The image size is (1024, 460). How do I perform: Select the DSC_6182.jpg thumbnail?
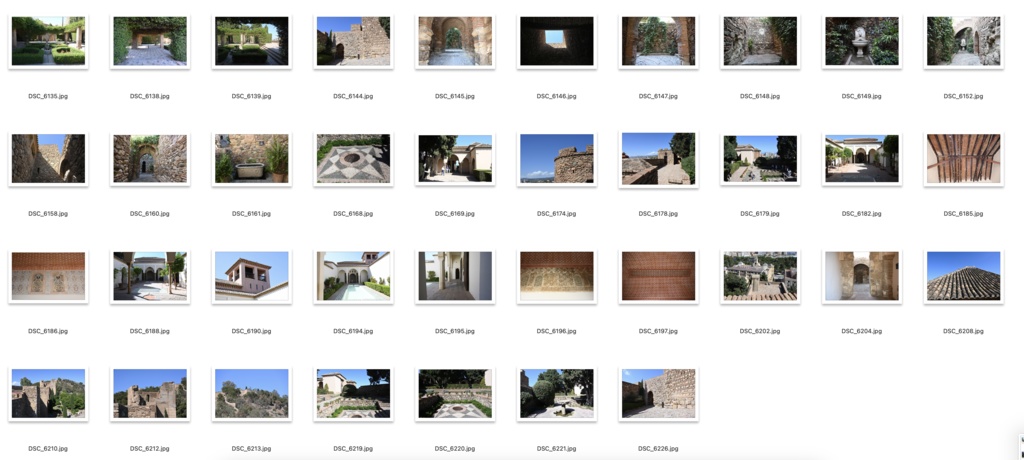click(x=861, y=159)
